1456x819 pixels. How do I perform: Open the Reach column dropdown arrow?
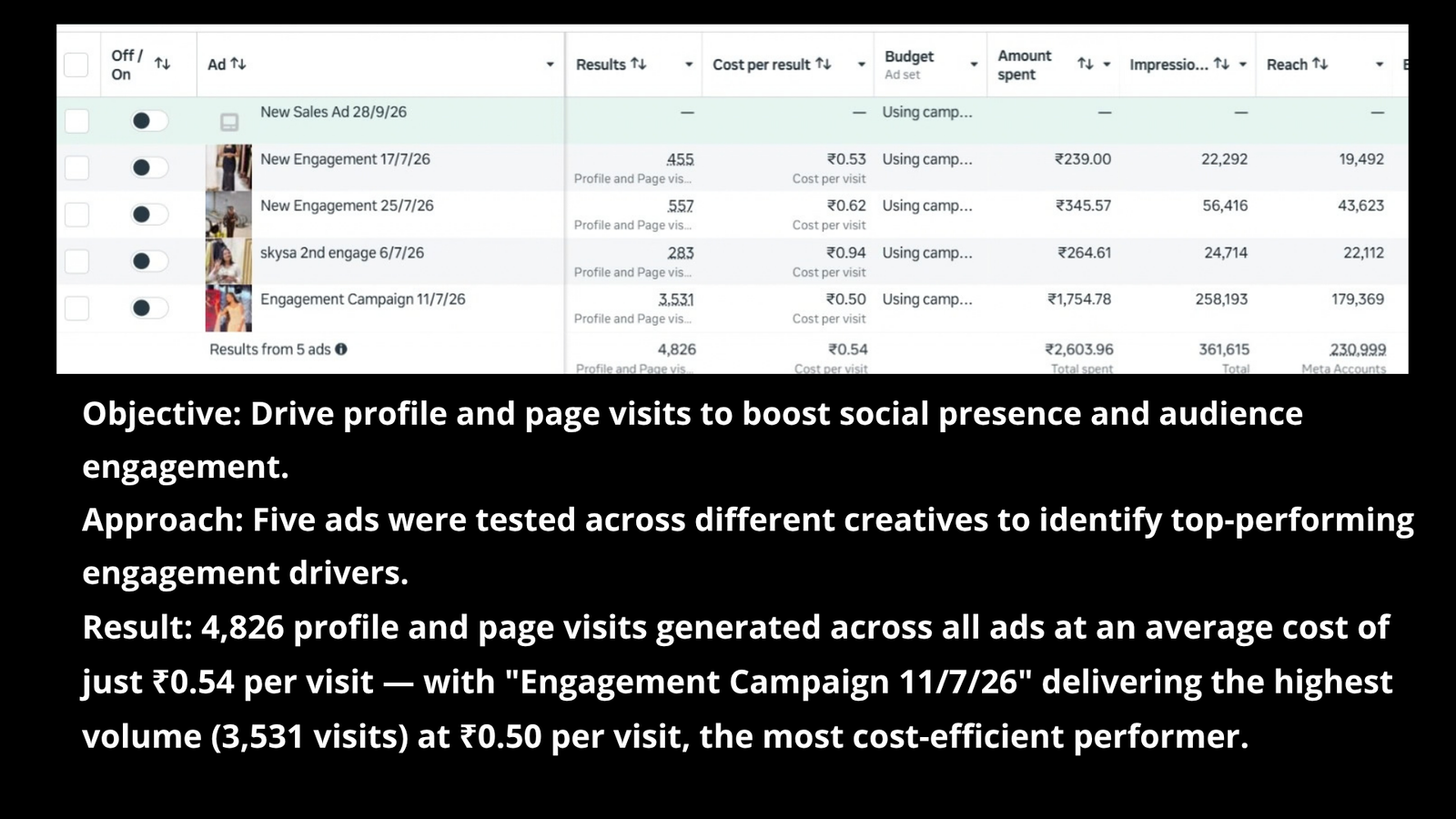1380,65
